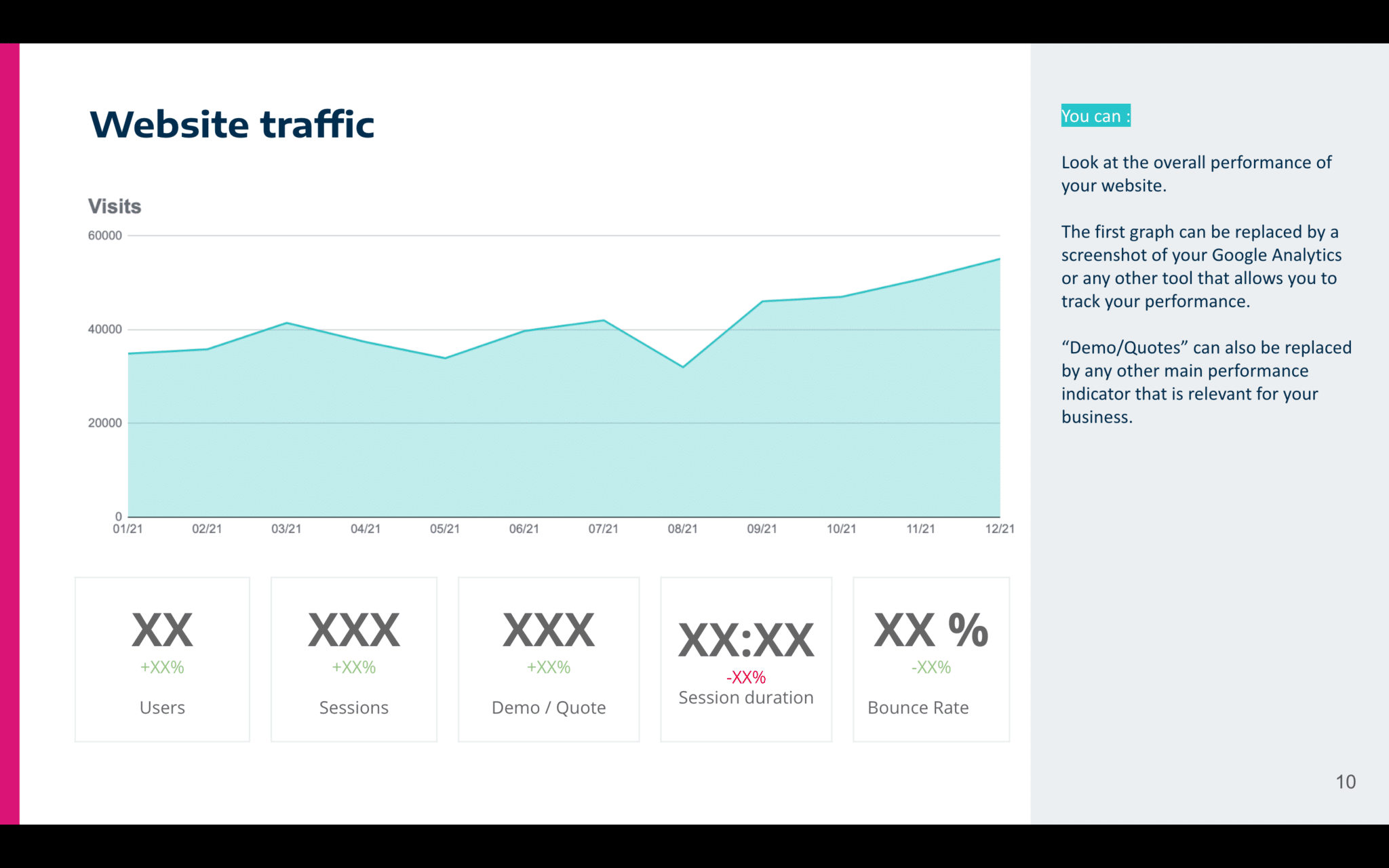1389x868 pixels.
Task: Click the "Website traffic" slide title
Action: [232, 124]
